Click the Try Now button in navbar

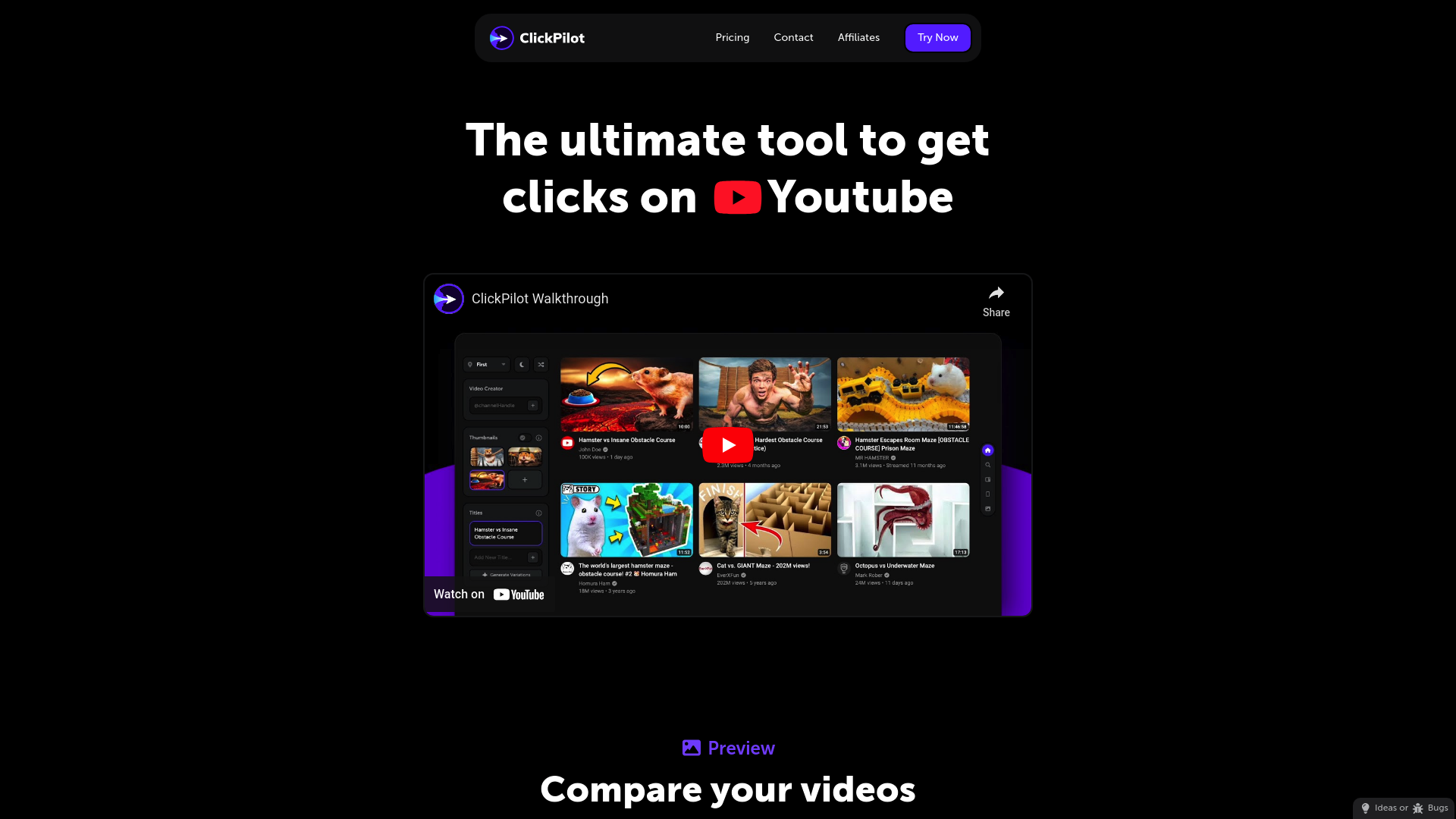point(938,37)
